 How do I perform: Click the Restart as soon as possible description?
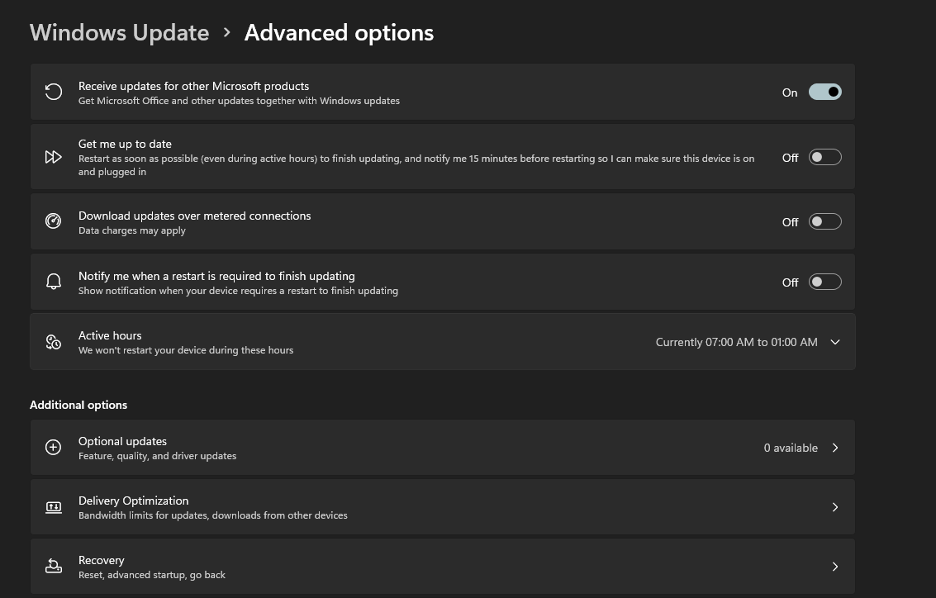pyautogui.click(x=416, y=165)
